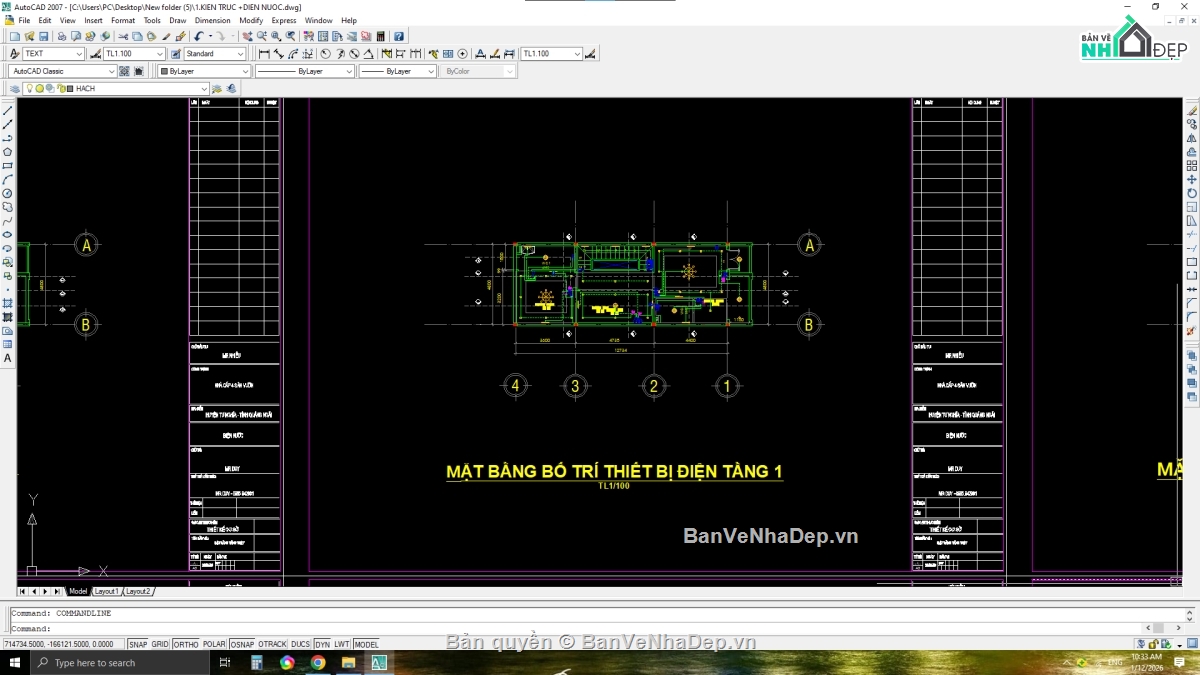Toggle DUCS in status bar
Image resolution: width=1200 pixels, height=675 pixels.
click(300, 645)
